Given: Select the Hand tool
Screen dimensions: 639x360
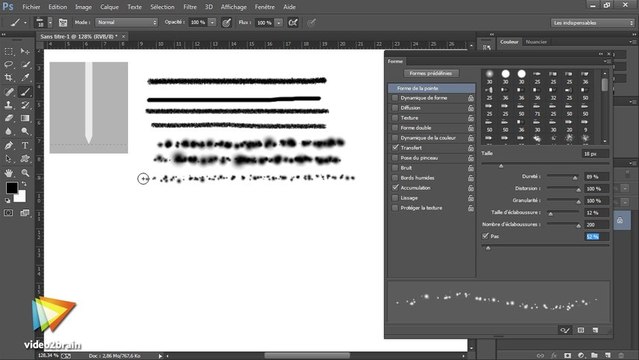Looking at the screenshot, I should coord(9,173).
